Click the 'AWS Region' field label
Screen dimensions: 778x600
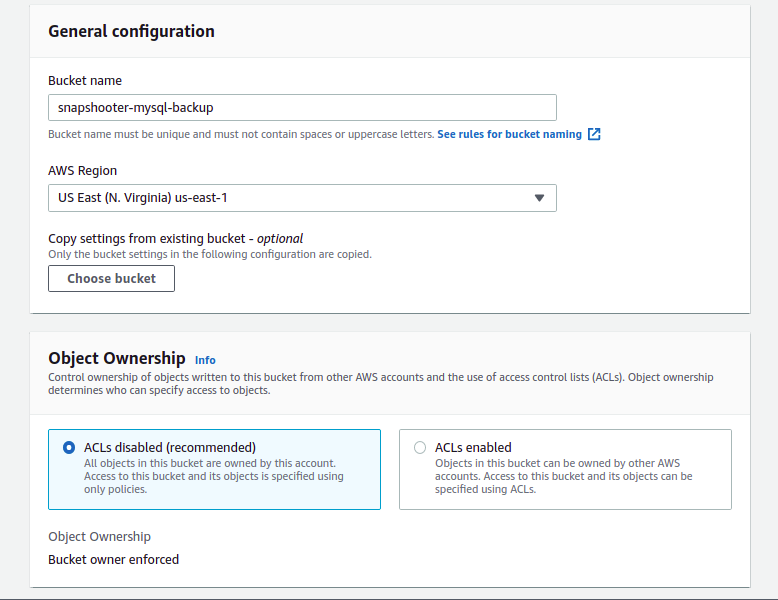click(83, 171)
